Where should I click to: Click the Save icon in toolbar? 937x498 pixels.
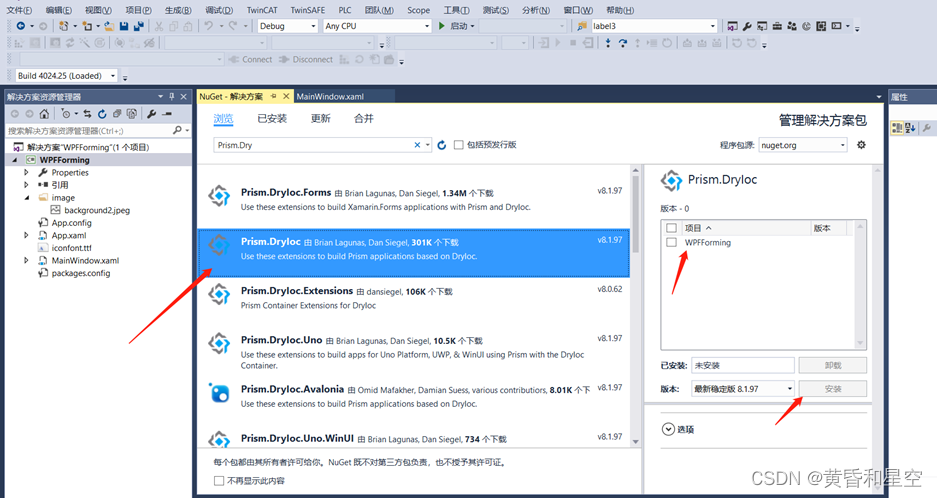point(124,26)
